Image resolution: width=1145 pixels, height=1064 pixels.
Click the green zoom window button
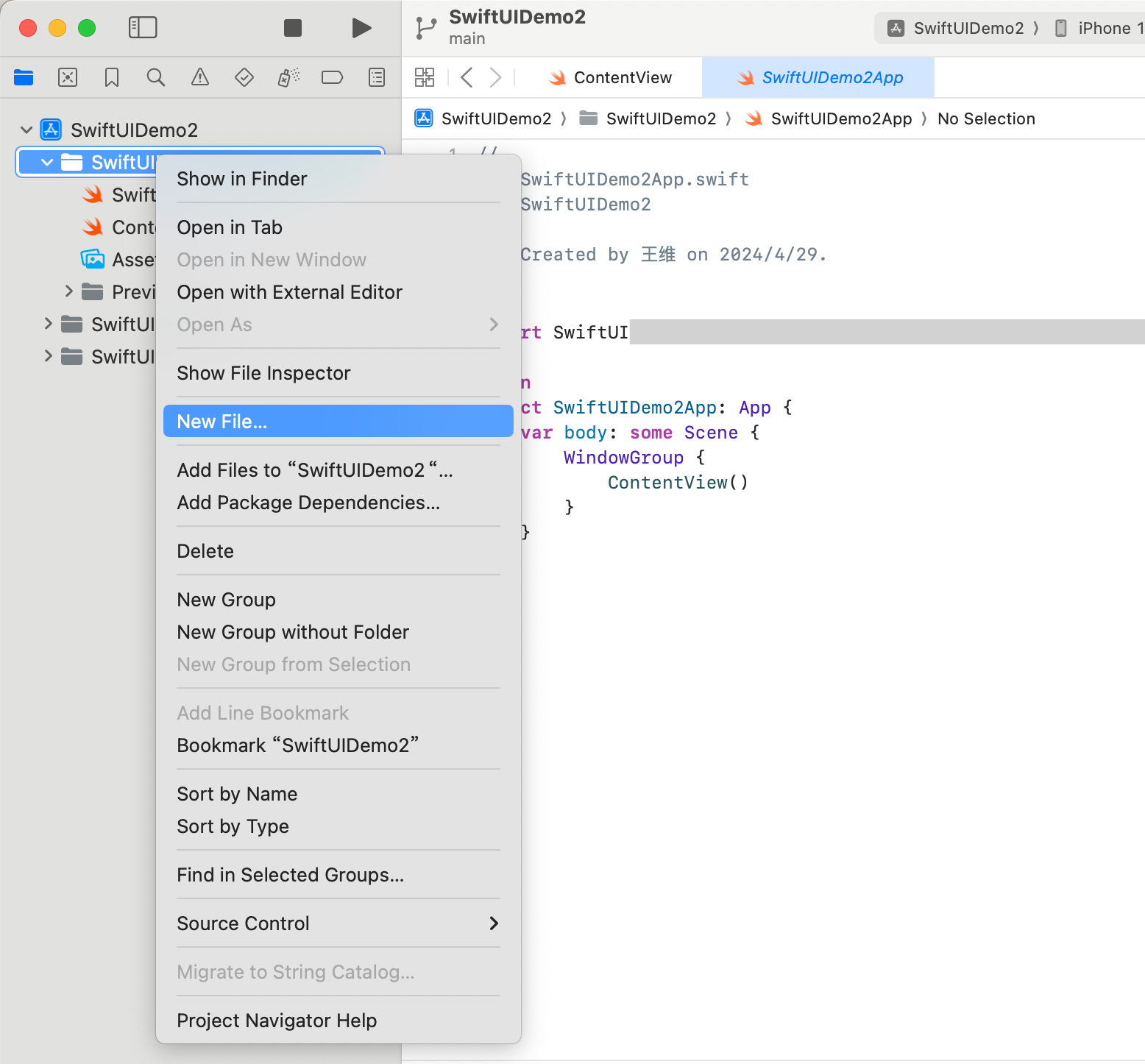(87, 28)
